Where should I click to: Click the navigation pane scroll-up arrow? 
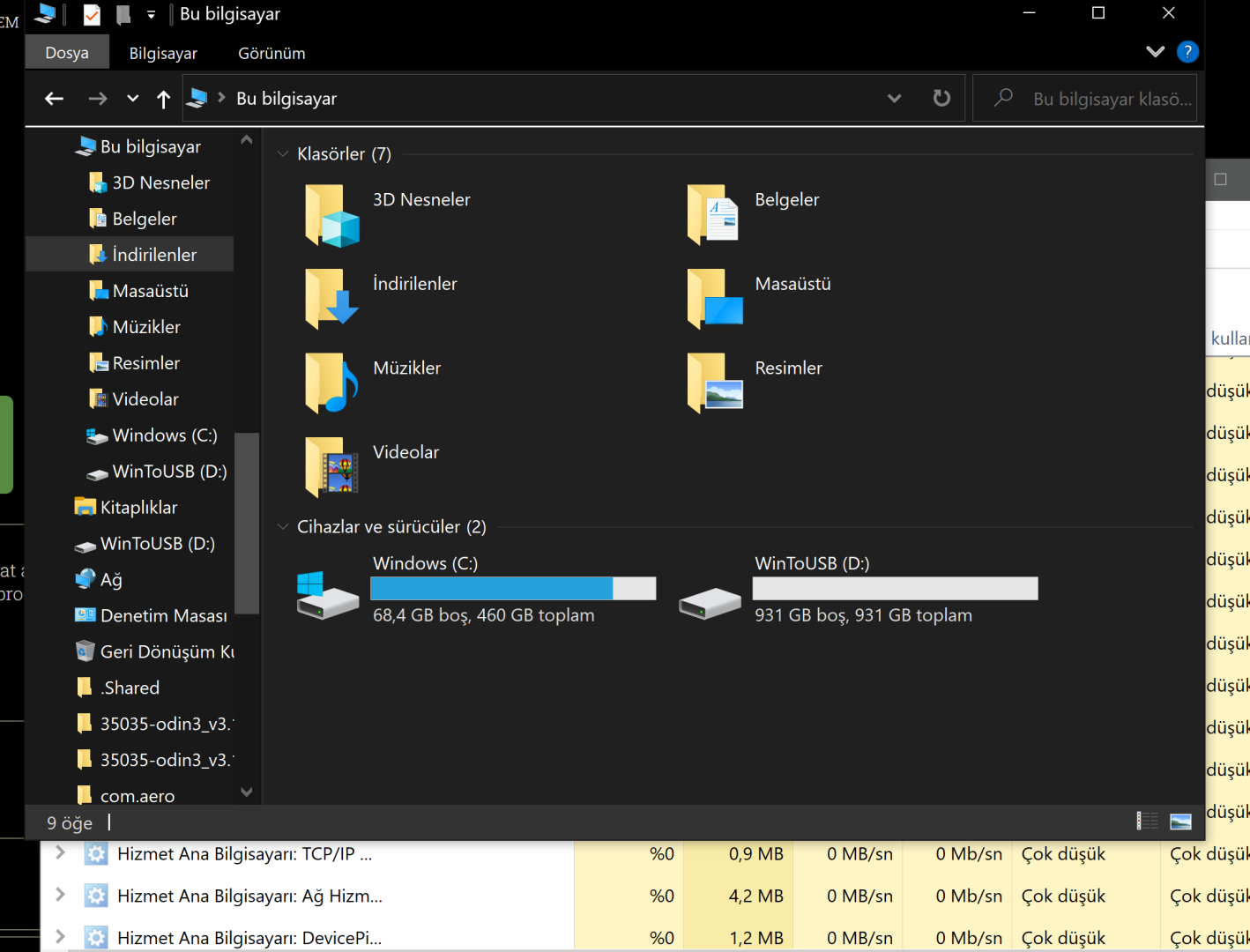[247, 140]
